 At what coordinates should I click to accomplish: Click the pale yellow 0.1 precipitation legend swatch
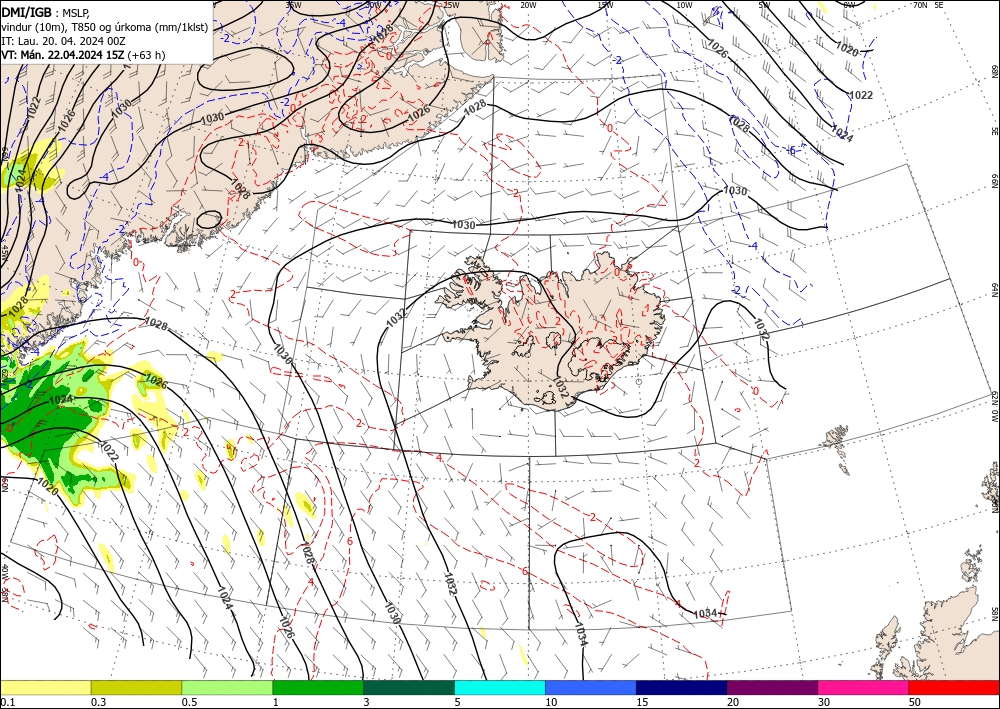click(45, 687)
